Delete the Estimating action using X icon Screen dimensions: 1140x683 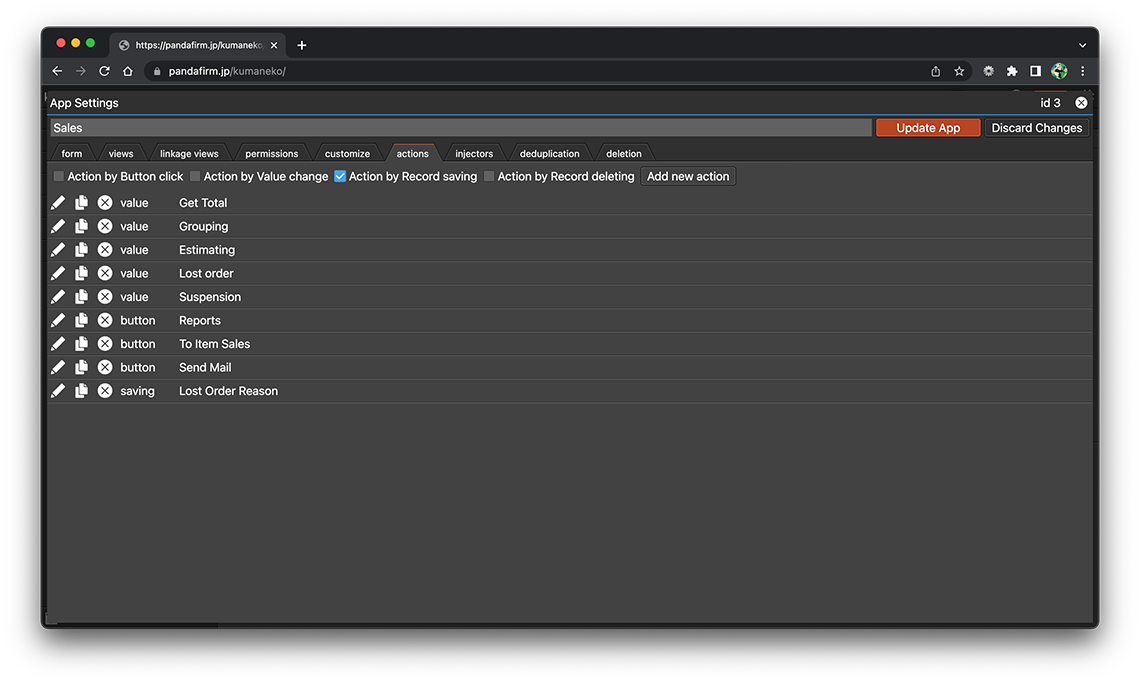[105, 250]
